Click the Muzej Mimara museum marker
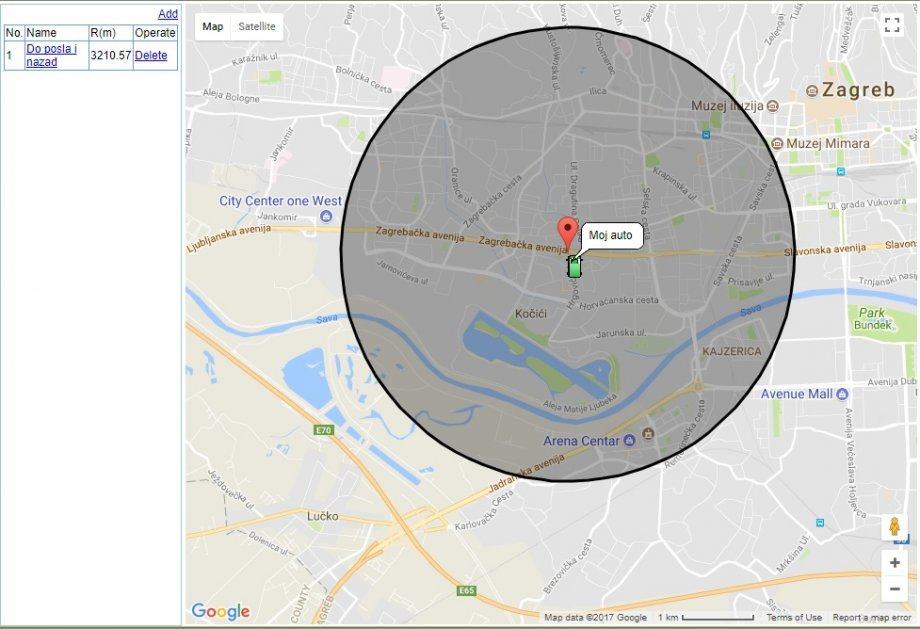The image size is (920, 629). [x=777, y=143]
